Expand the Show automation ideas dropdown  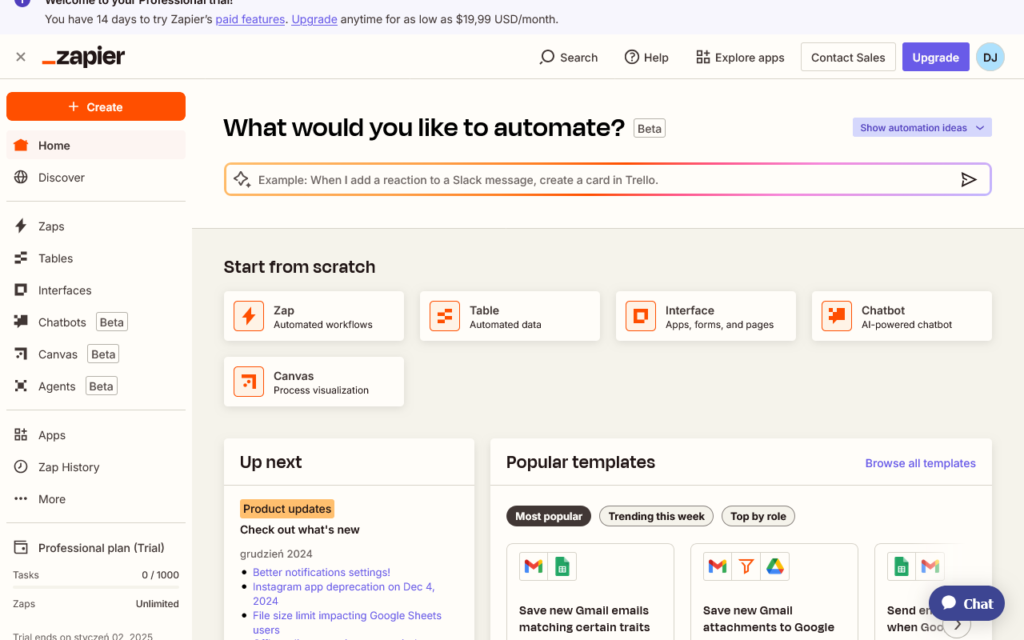[921, 127]
